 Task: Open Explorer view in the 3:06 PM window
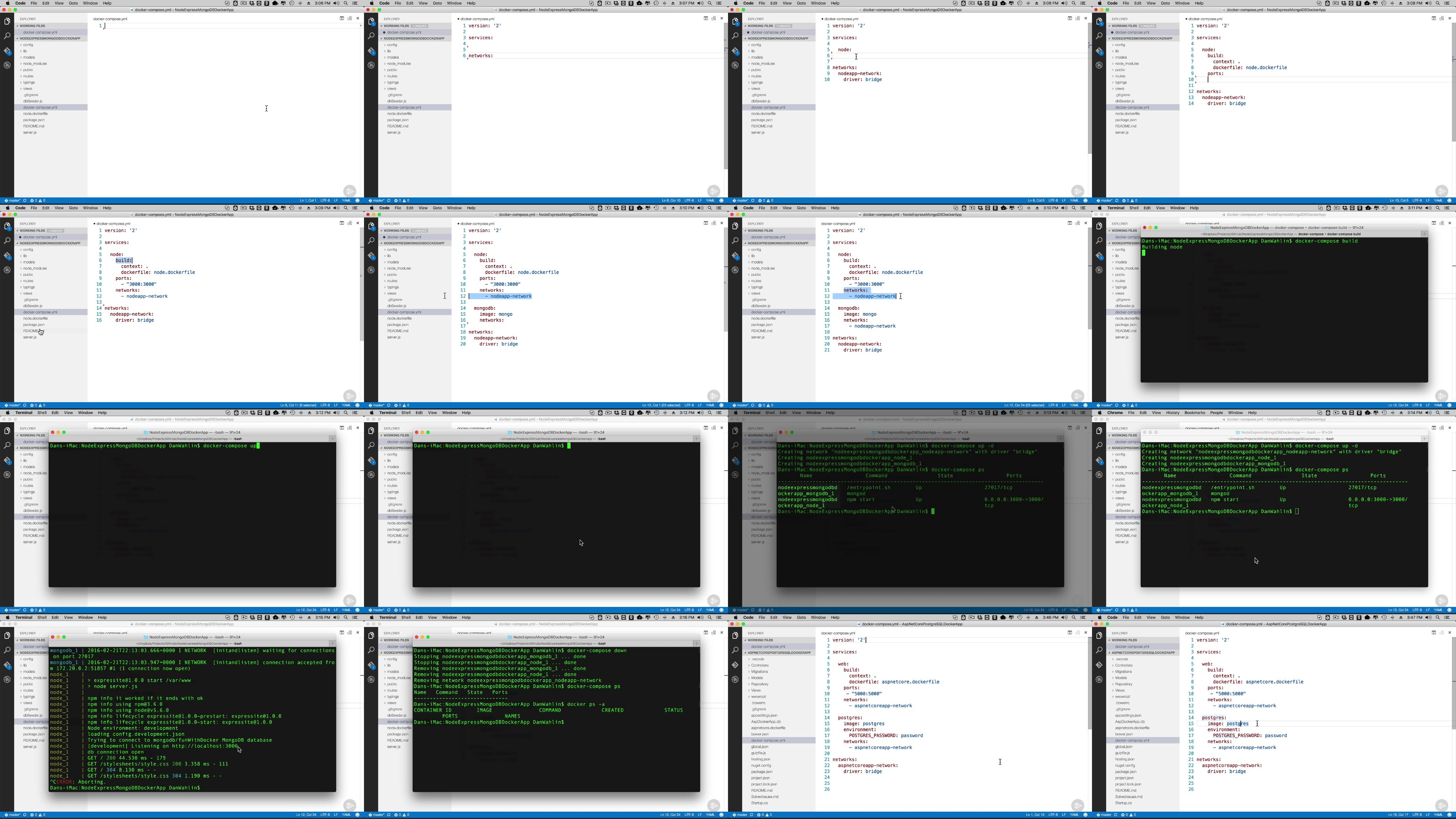pos(7,21)
